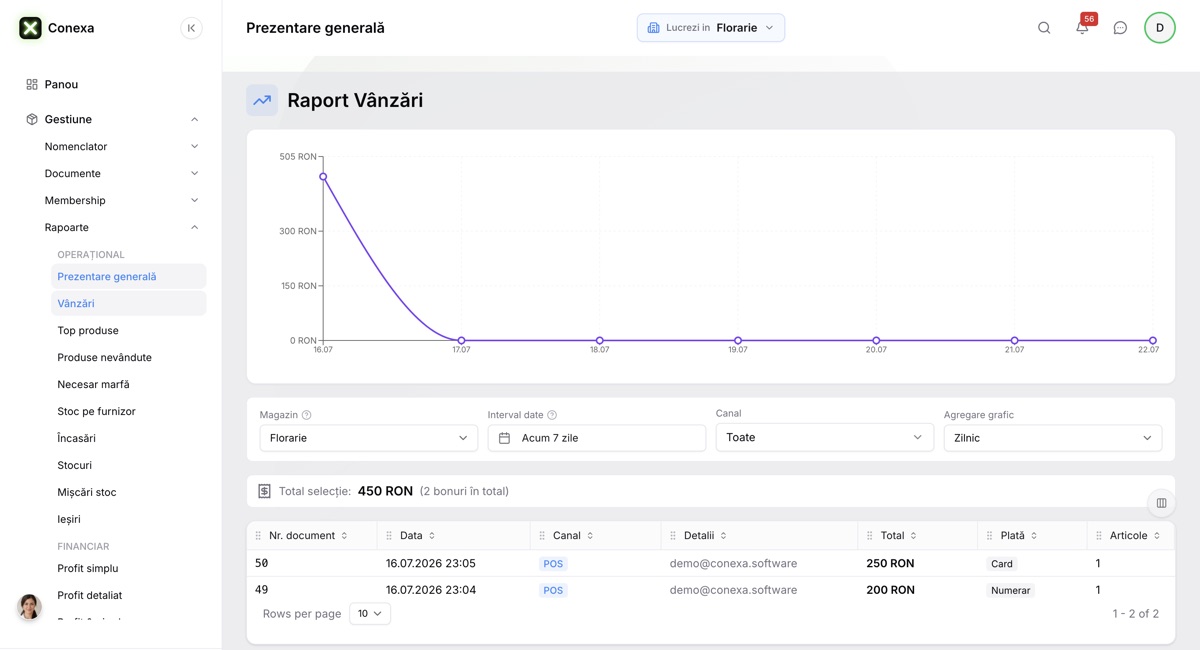1200x650 pixels.
Task: Click the Acum 7 zile date field
Action: tap(597, 438)
